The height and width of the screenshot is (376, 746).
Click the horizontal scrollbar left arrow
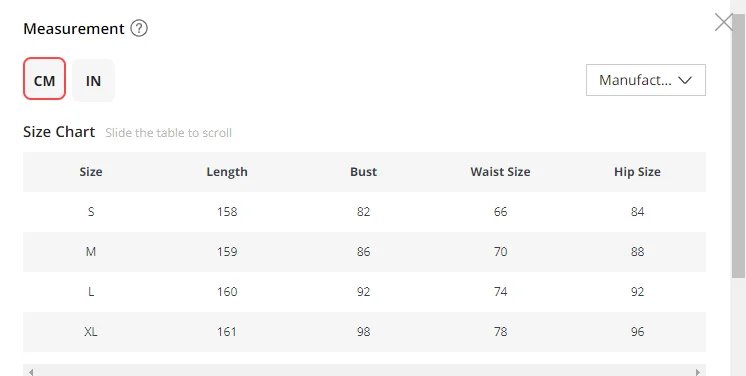click(x=31, y=372)
